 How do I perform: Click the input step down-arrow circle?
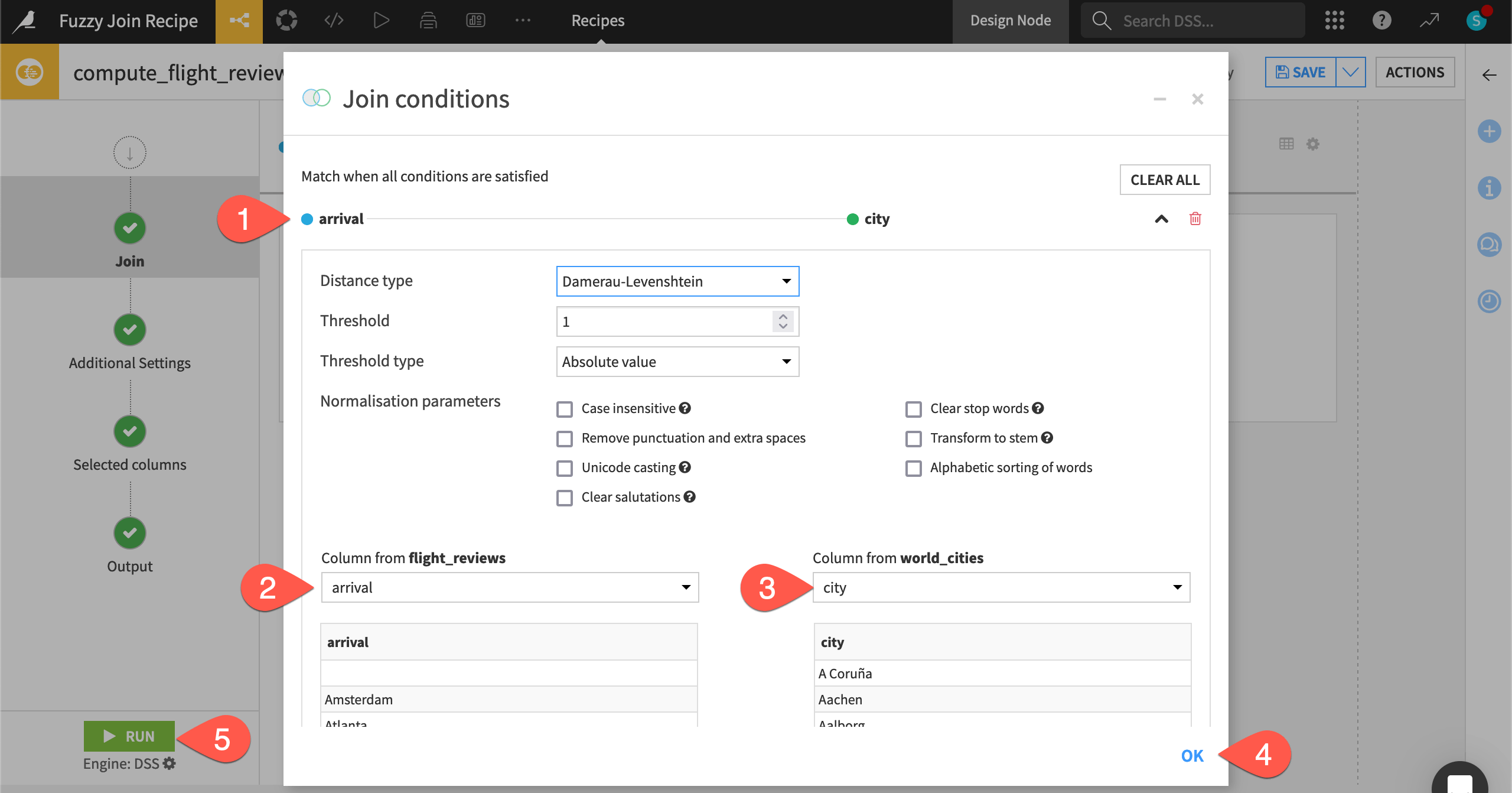(130, 153)
